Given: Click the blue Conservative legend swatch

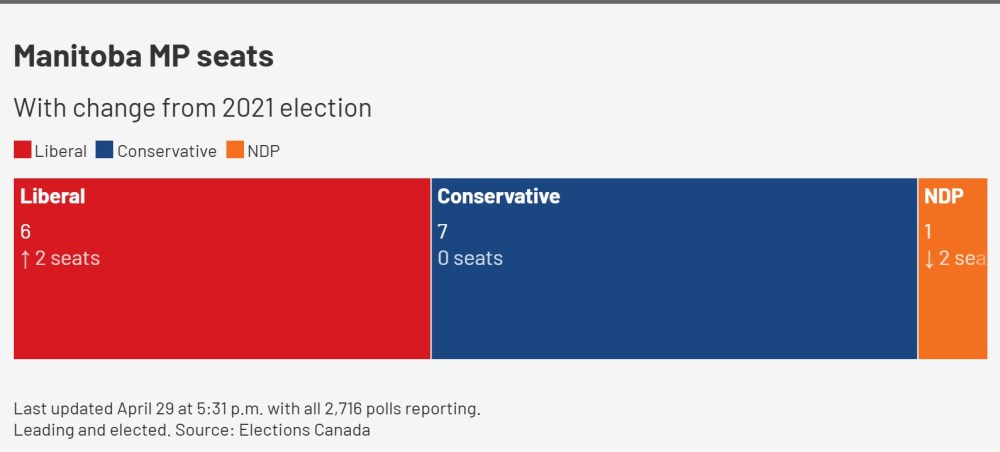Looking at the screenshot, I should tap(104, 151).
